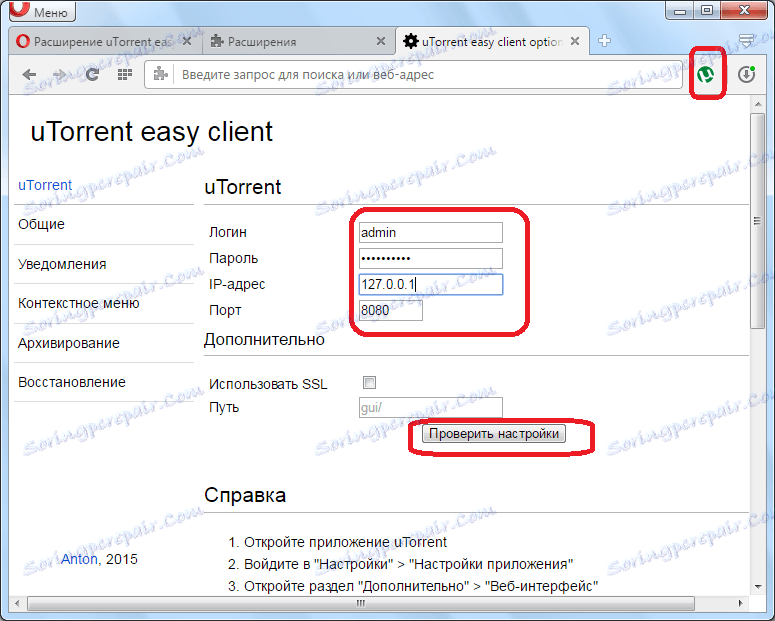Click the 'Путь' field showing gui/
Image resolution: width=775 pixels, height=621 pixels.
(431, 407)
